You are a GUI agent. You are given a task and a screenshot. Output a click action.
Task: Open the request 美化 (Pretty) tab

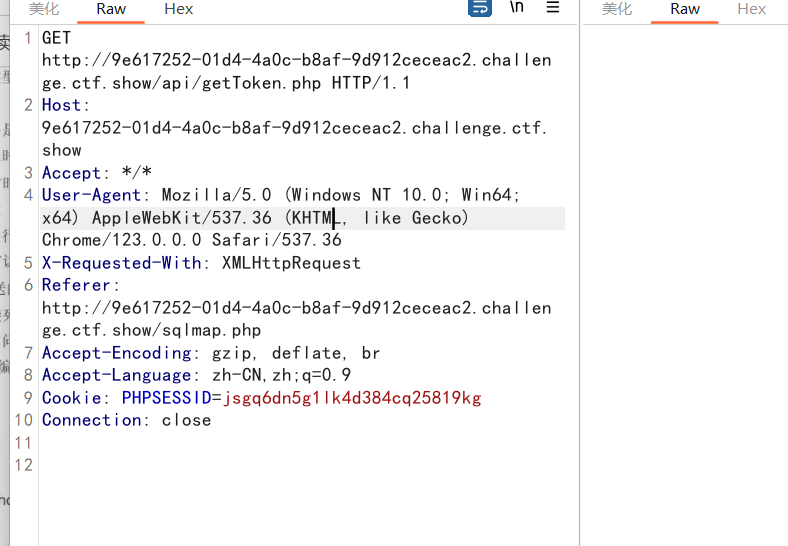click(43, 9)
